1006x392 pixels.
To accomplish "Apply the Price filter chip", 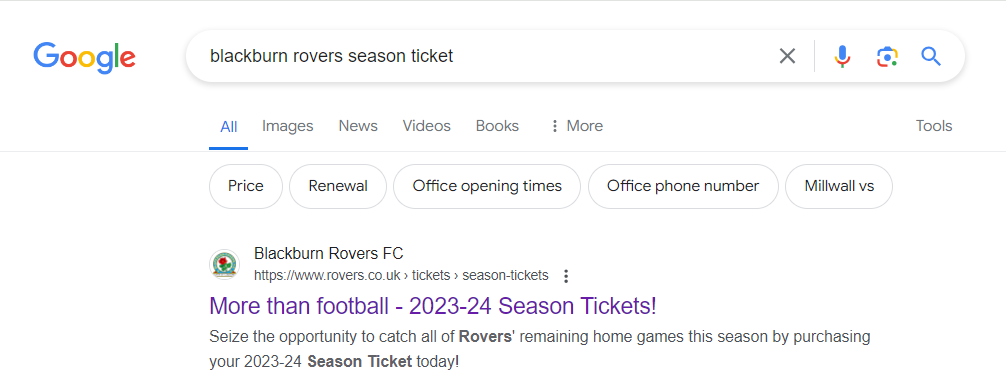I will tap(246, 186).
